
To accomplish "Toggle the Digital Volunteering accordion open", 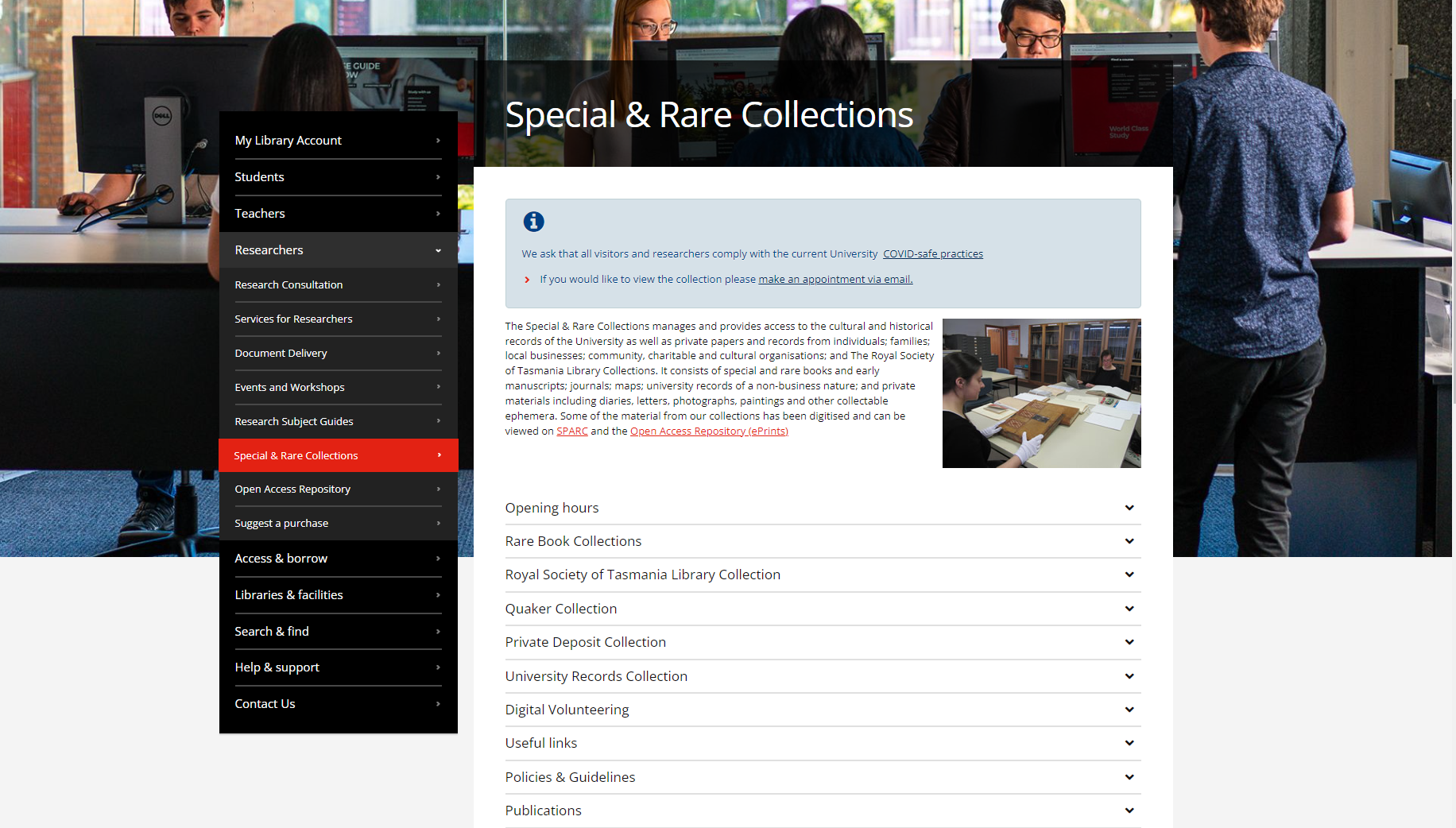I will pos(1129,710).
